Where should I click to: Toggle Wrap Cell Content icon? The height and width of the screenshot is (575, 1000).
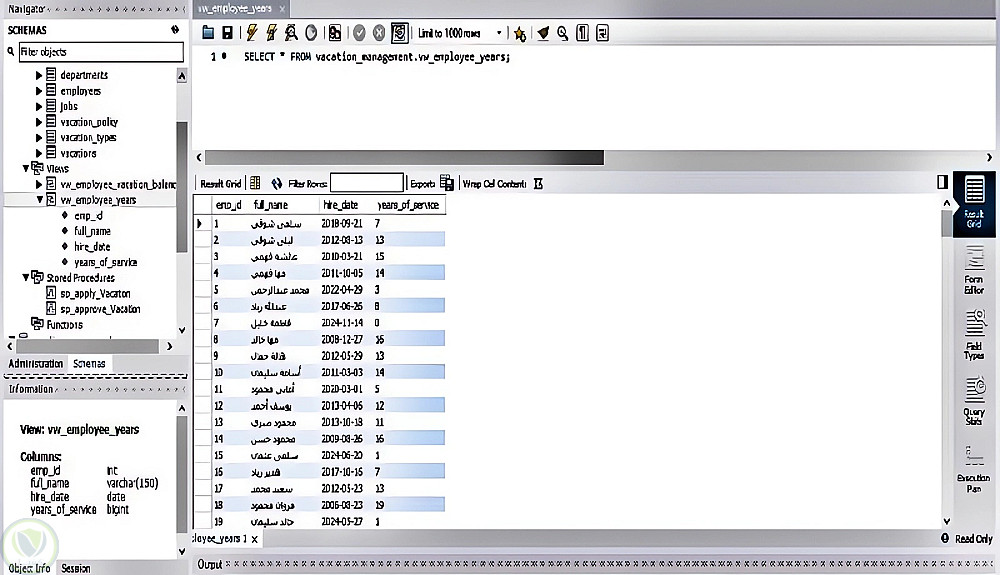pyautogui.click(x=538, y=184)
